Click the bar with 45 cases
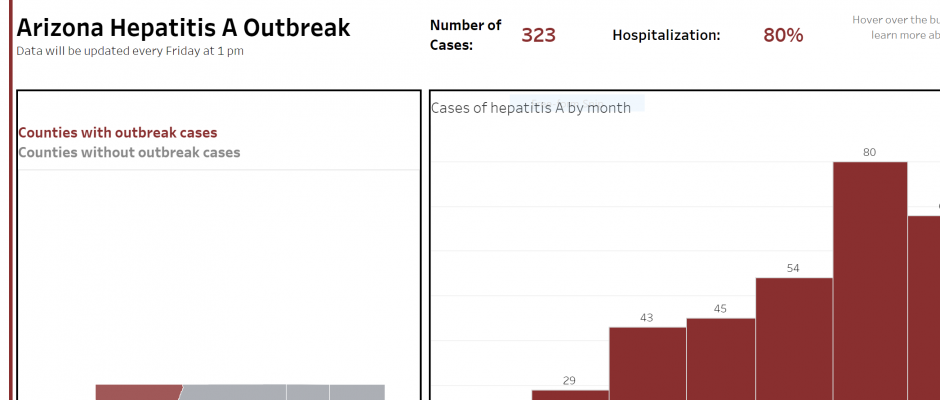The height and width of the screenshot is (400, 940). coord(720,358)
